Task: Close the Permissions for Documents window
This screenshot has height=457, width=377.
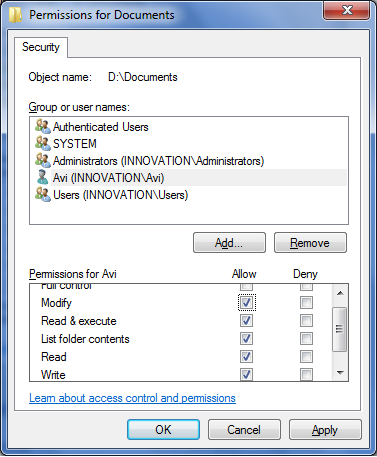Action: 347,10
